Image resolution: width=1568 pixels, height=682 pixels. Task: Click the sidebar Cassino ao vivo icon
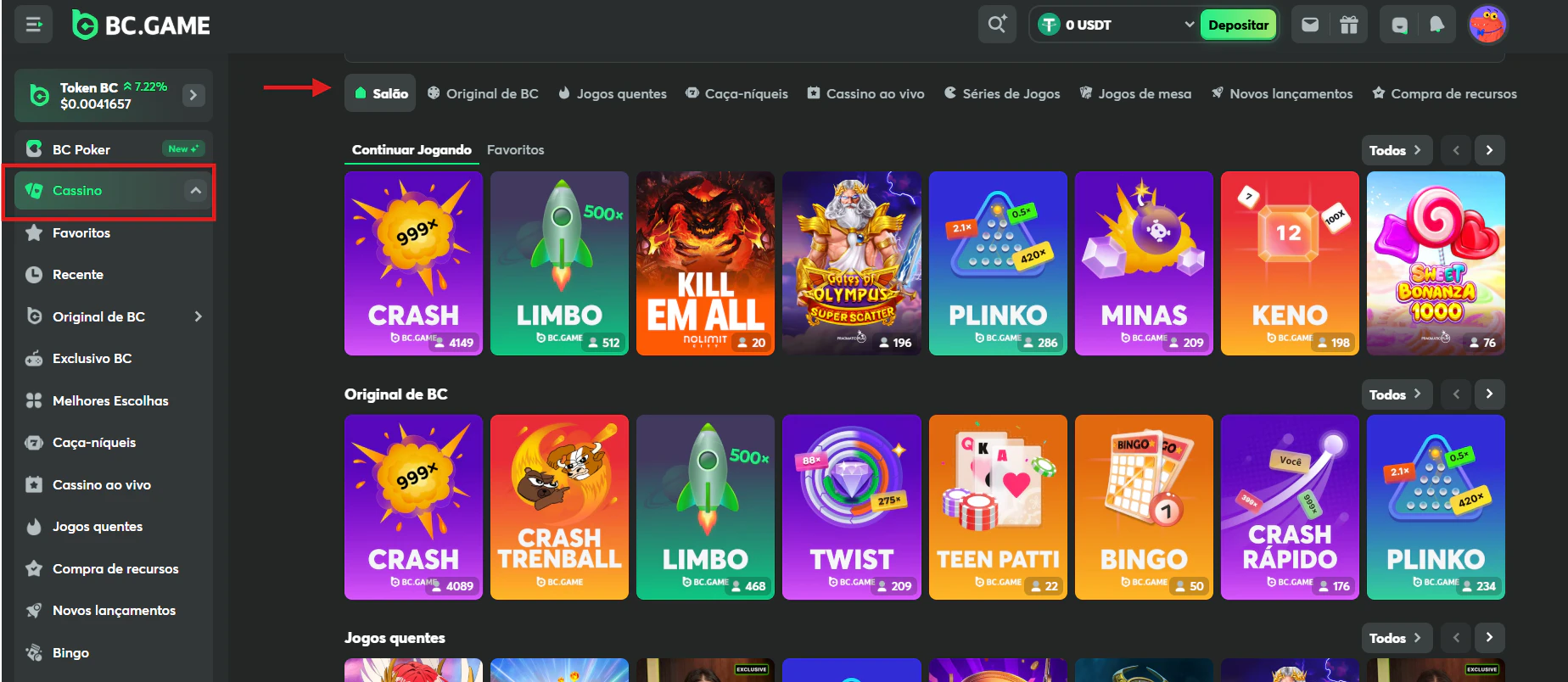[x=34, y=484]
